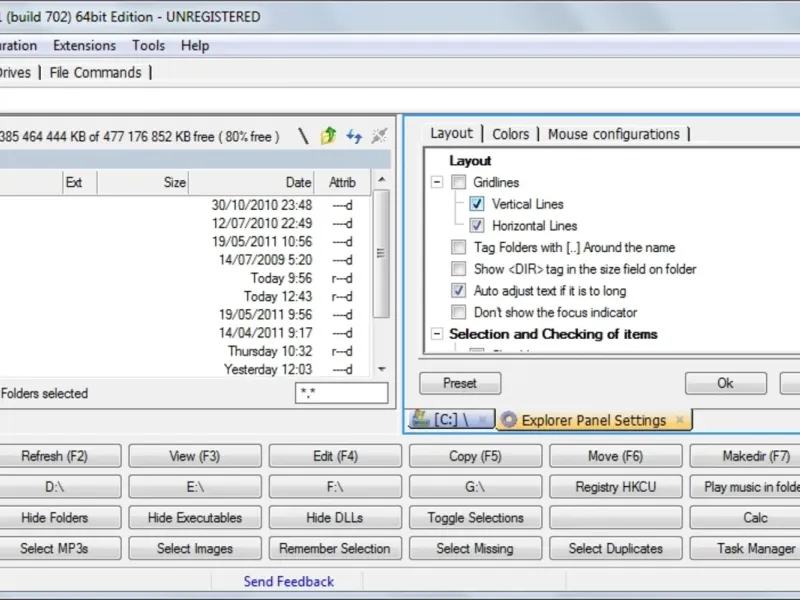
Task: Click the Edit (F4) button
Action: tap(335, 456)
